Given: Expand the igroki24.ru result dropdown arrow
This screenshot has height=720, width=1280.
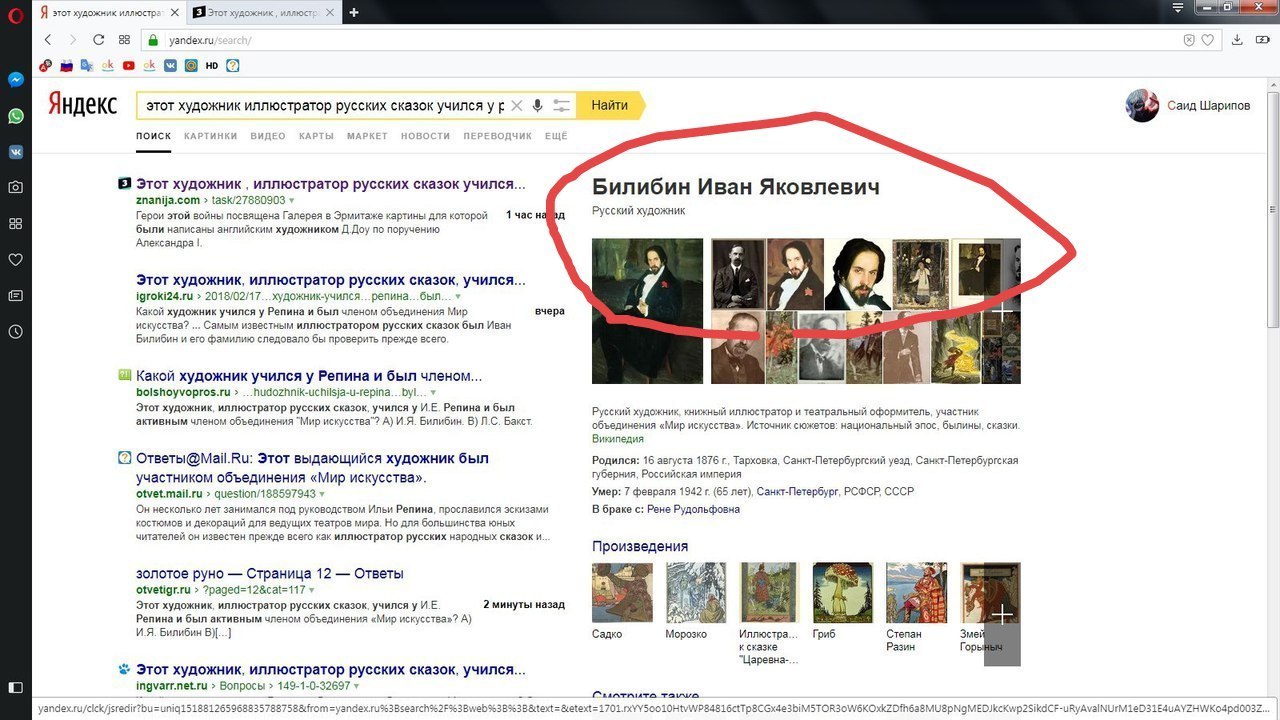Looking at the screenshot, I should coord(458,297).
